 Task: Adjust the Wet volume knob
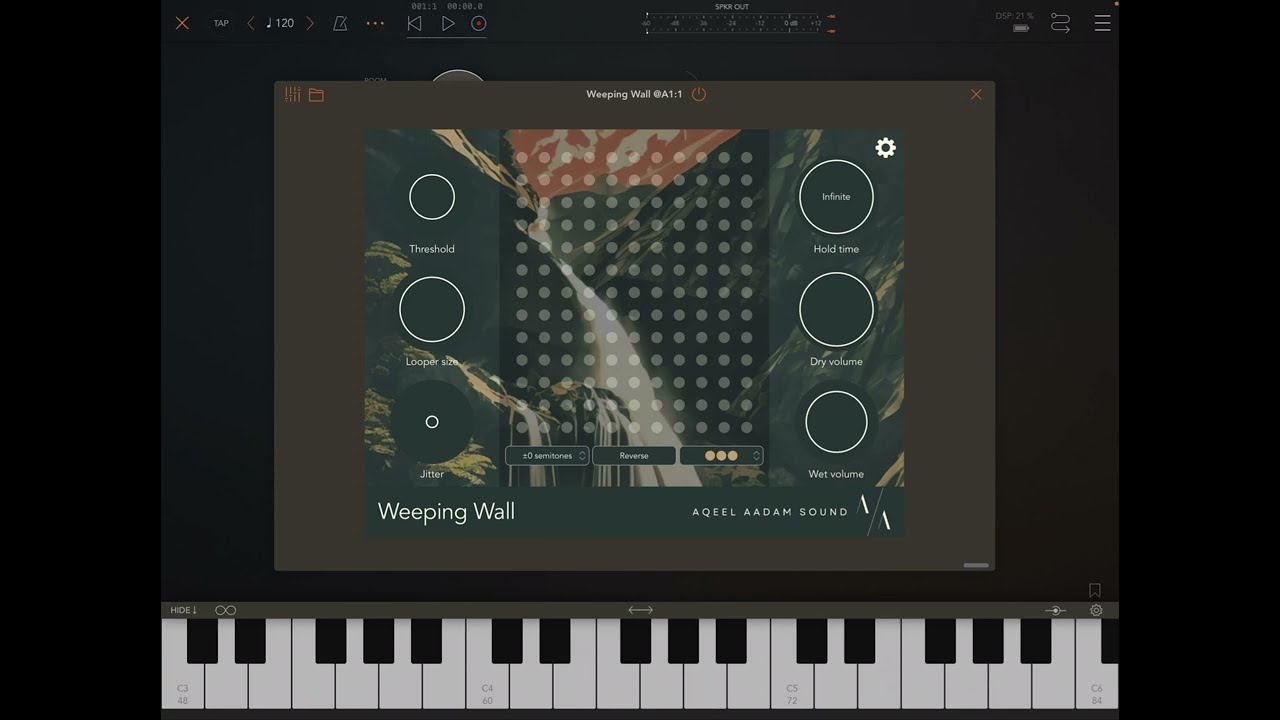point(836,421)
